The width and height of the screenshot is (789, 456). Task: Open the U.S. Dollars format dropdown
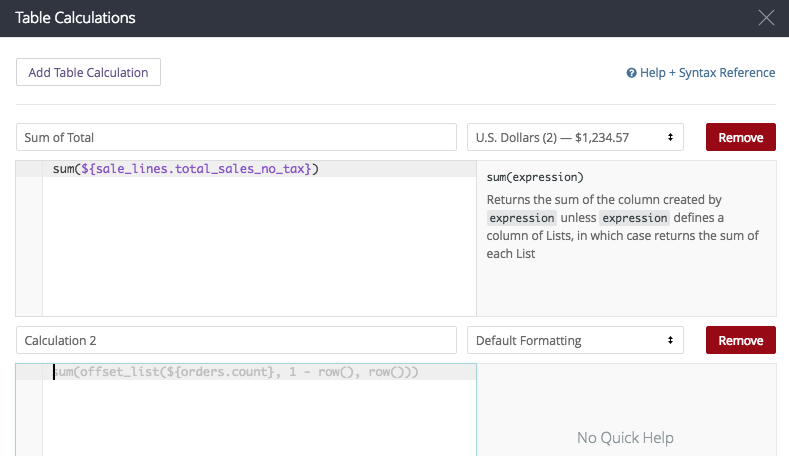575,137
